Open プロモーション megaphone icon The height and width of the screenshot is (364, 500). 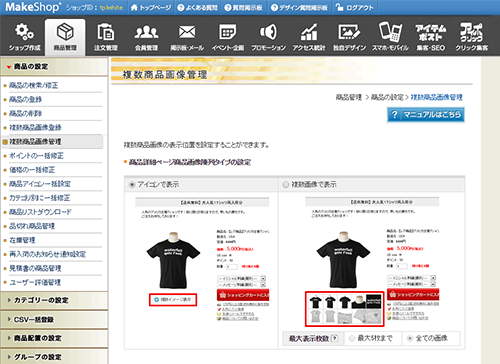[x=268, y=37]
